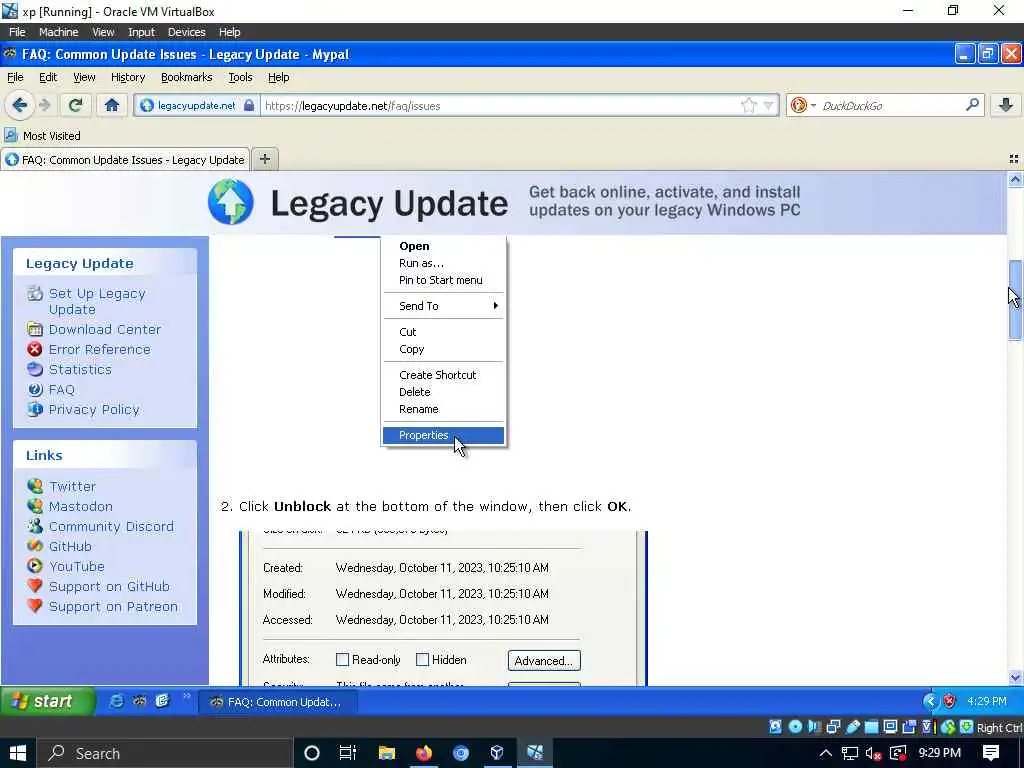Viewport: 1024px width, 768px height.
Task: Open the address bar history dropdown arrow
Action: coord(769,105)
